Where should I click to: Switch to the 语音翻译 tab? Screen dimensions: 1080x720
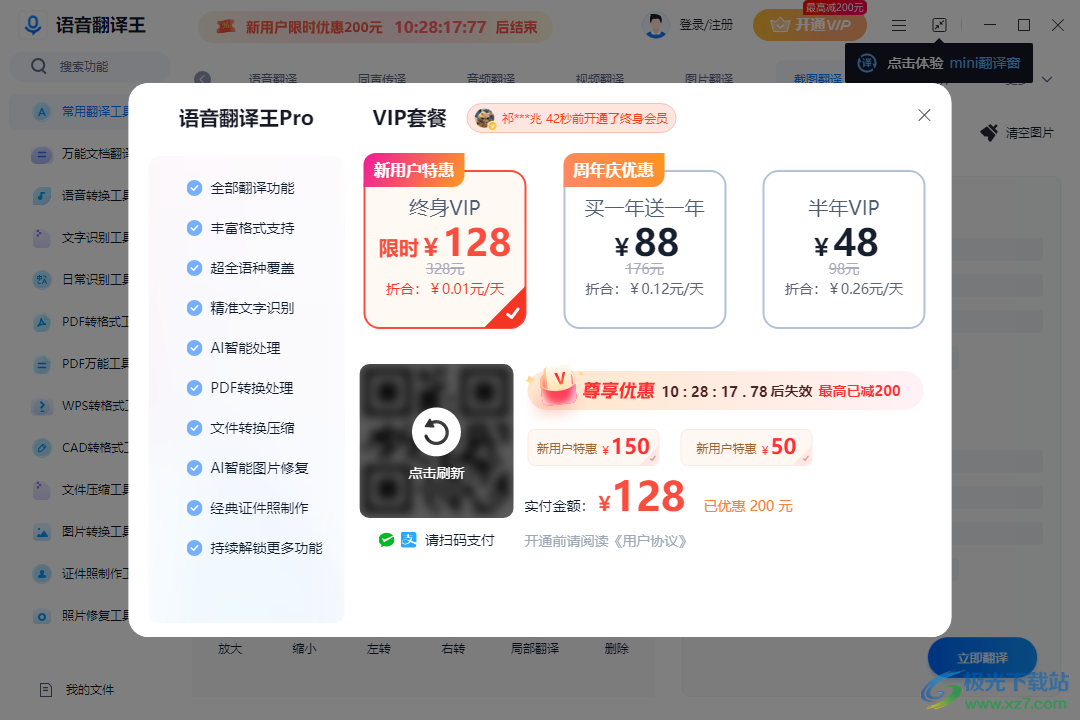[273, 78]
